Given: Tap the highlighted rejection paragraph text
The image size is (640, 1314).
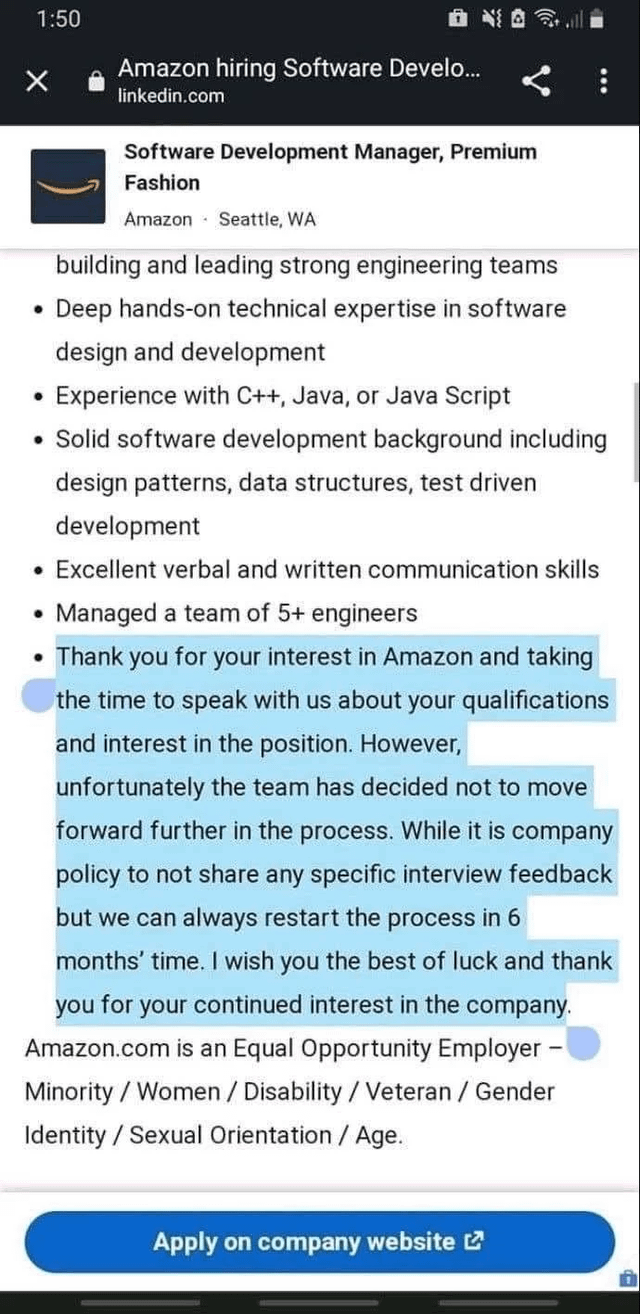Looking at the screenshot, I should coord(334,831).
